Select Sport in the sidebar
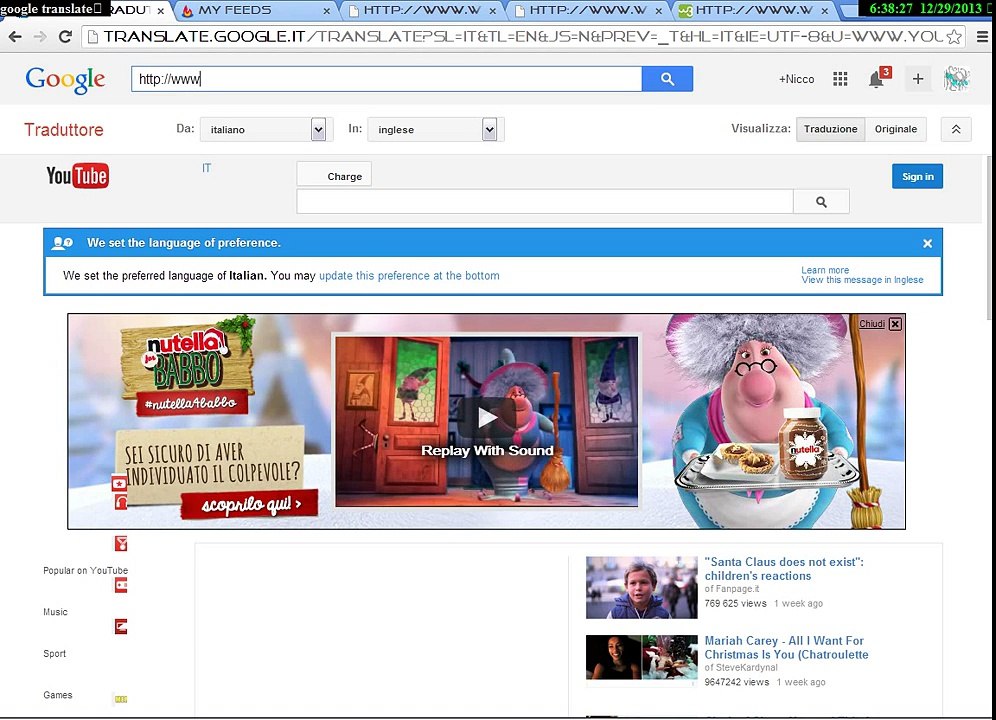 click(55, 653)
